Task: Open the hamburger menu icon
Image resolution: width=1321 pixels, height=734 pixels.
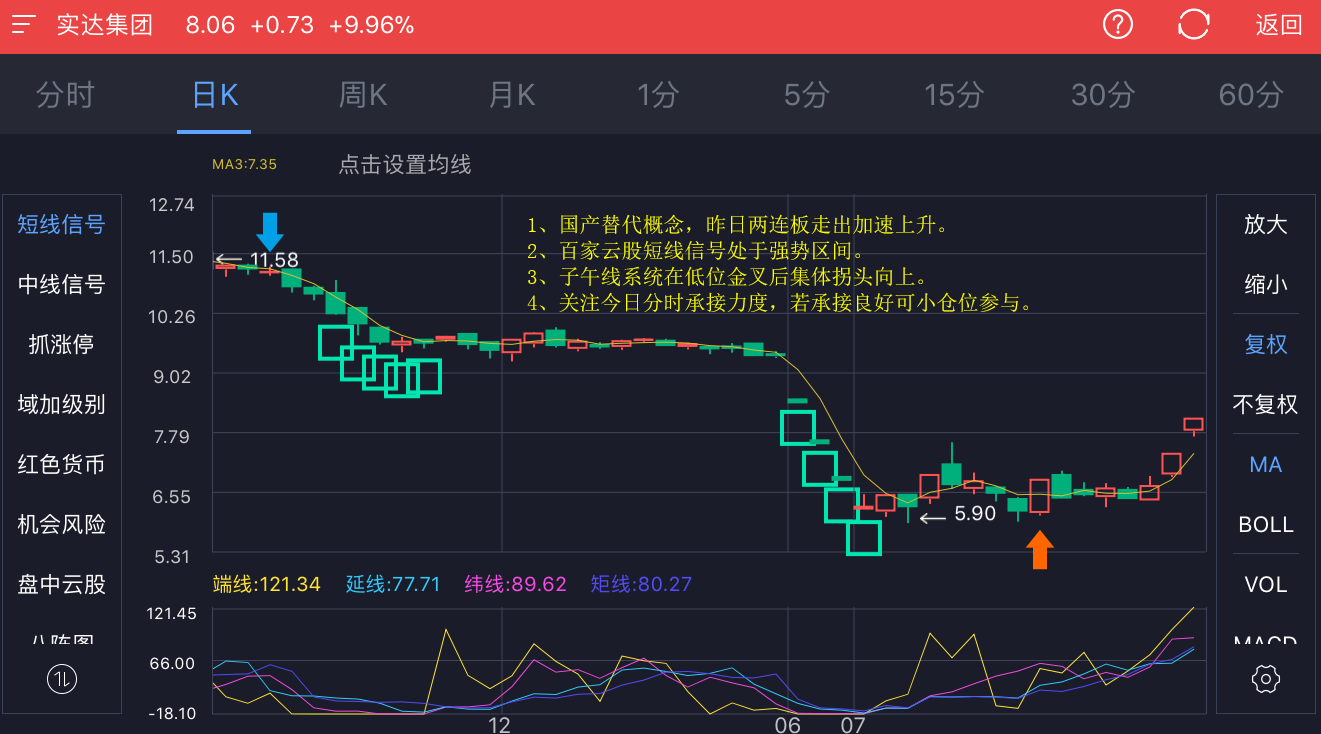Action: 24,24
